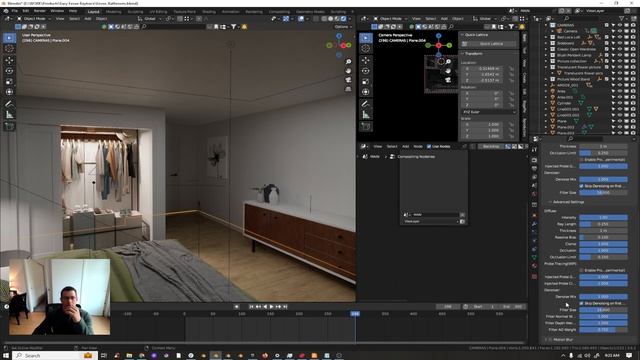Toggle Motion Blur panel checkbox
This screenshot has height=360, width=640.
(x=551, y=340)
